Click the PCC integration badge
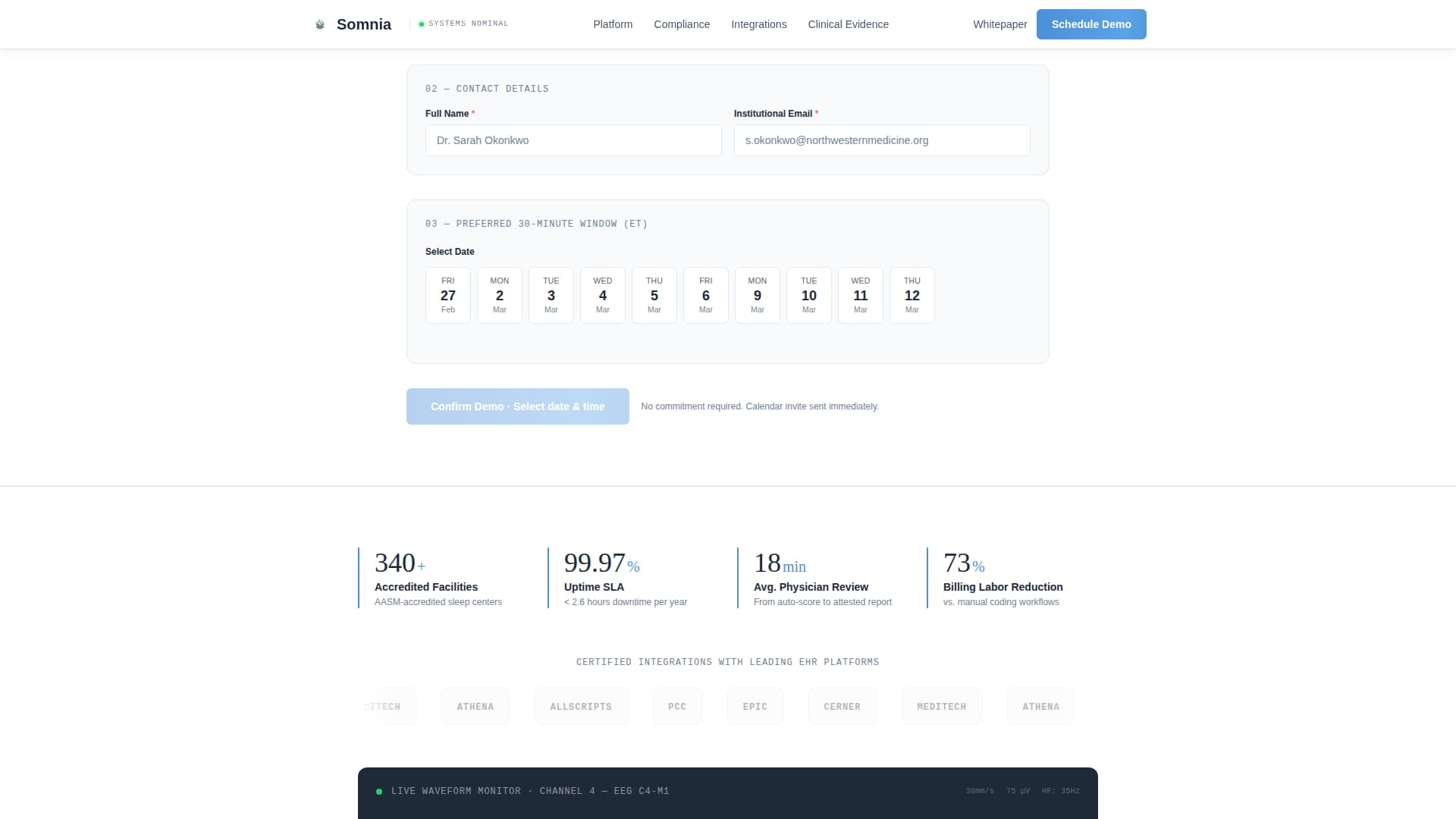The width and height of the screenshot is (1456, 819). click(677, 706)
